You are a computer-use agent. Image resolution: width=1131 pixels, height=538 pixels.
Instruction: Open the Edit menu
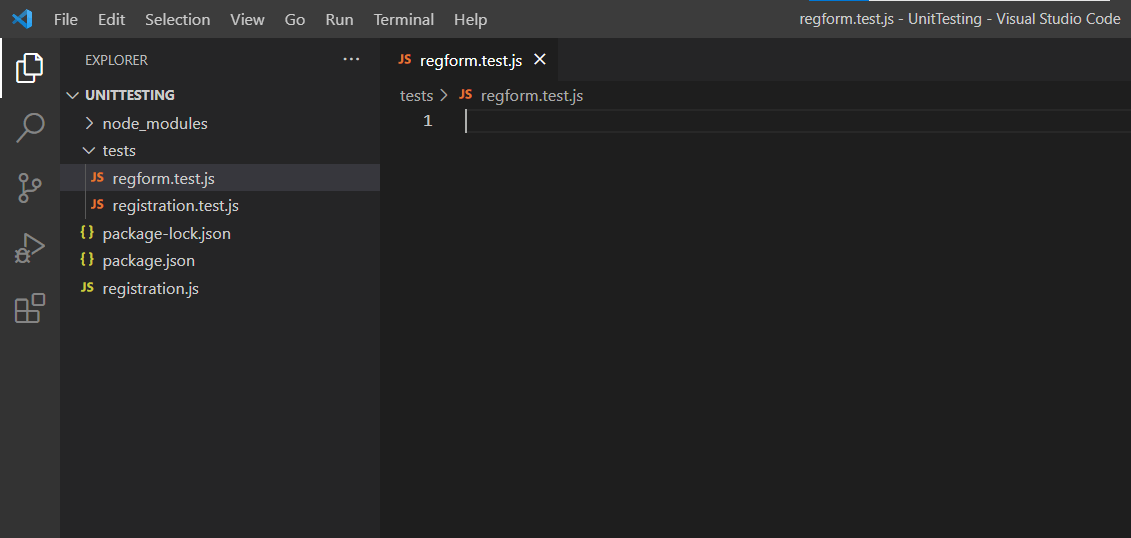point(112,19)
